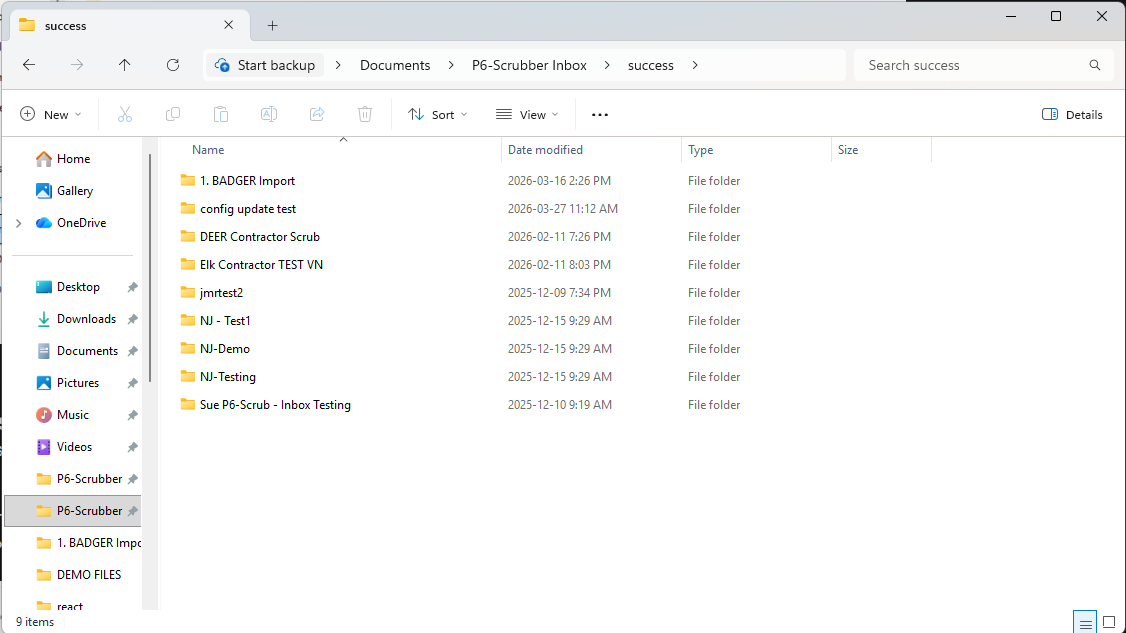
Task: Cut the selection using the scissors icon
Action: pos(124,114)
